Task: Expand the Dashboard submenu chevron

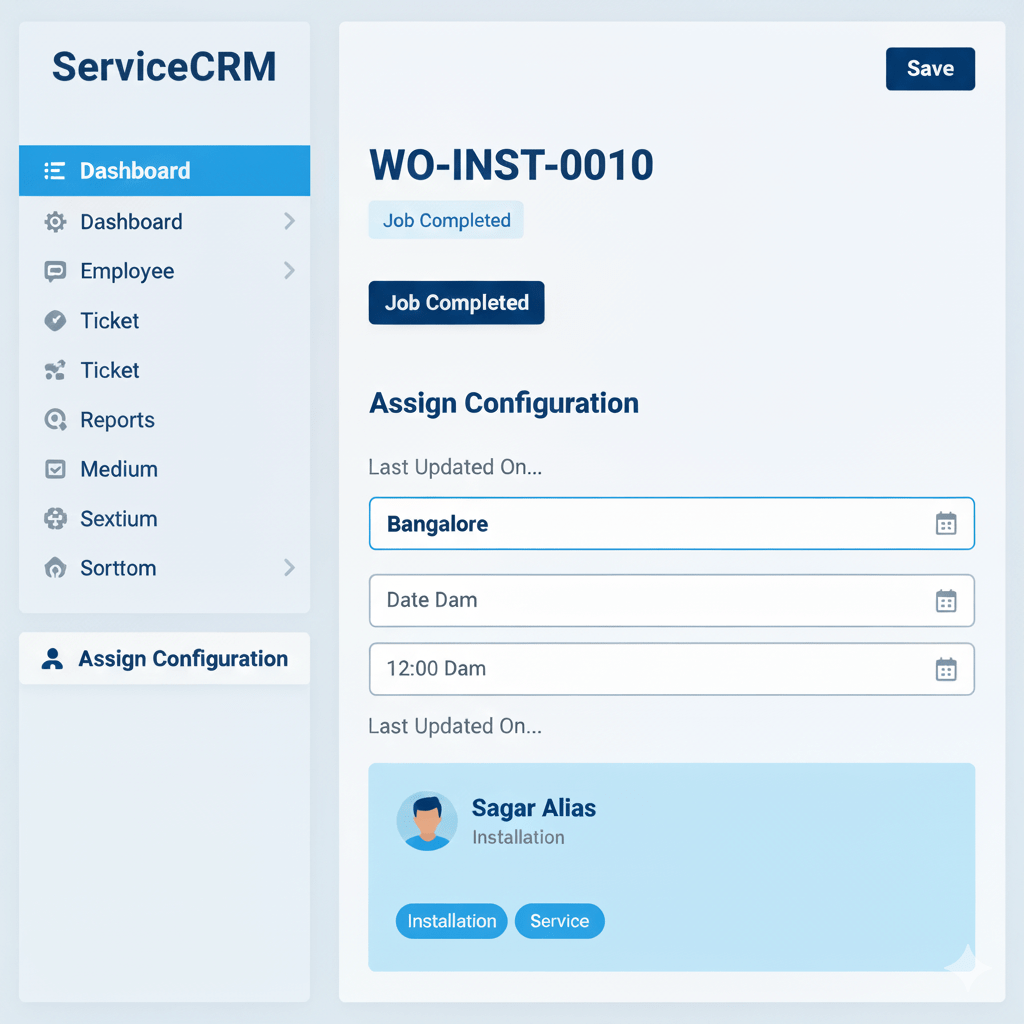Action: [289, 221]
